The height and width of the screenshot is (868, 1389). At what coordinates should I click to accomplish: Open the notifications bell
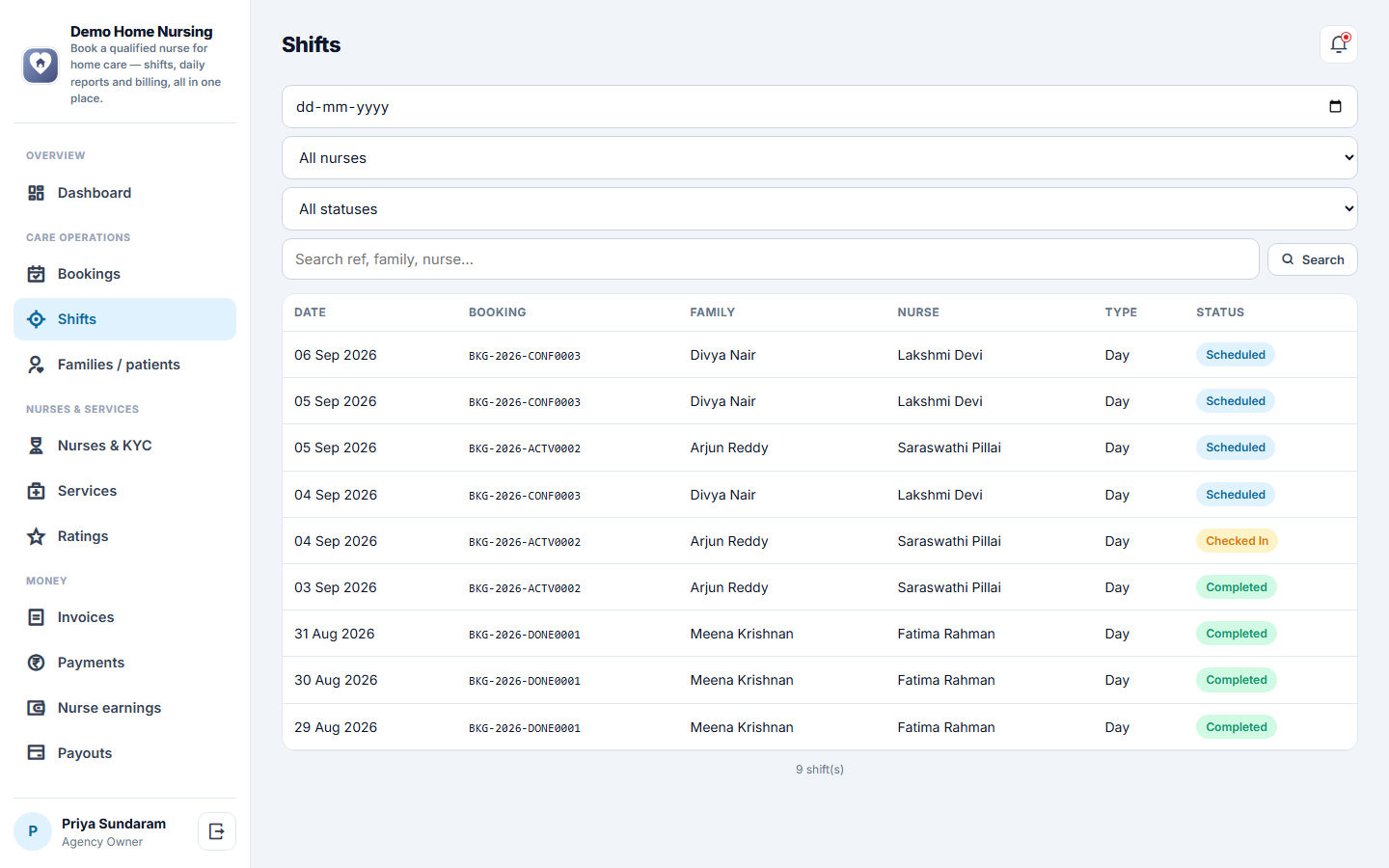coord(1339,44)
